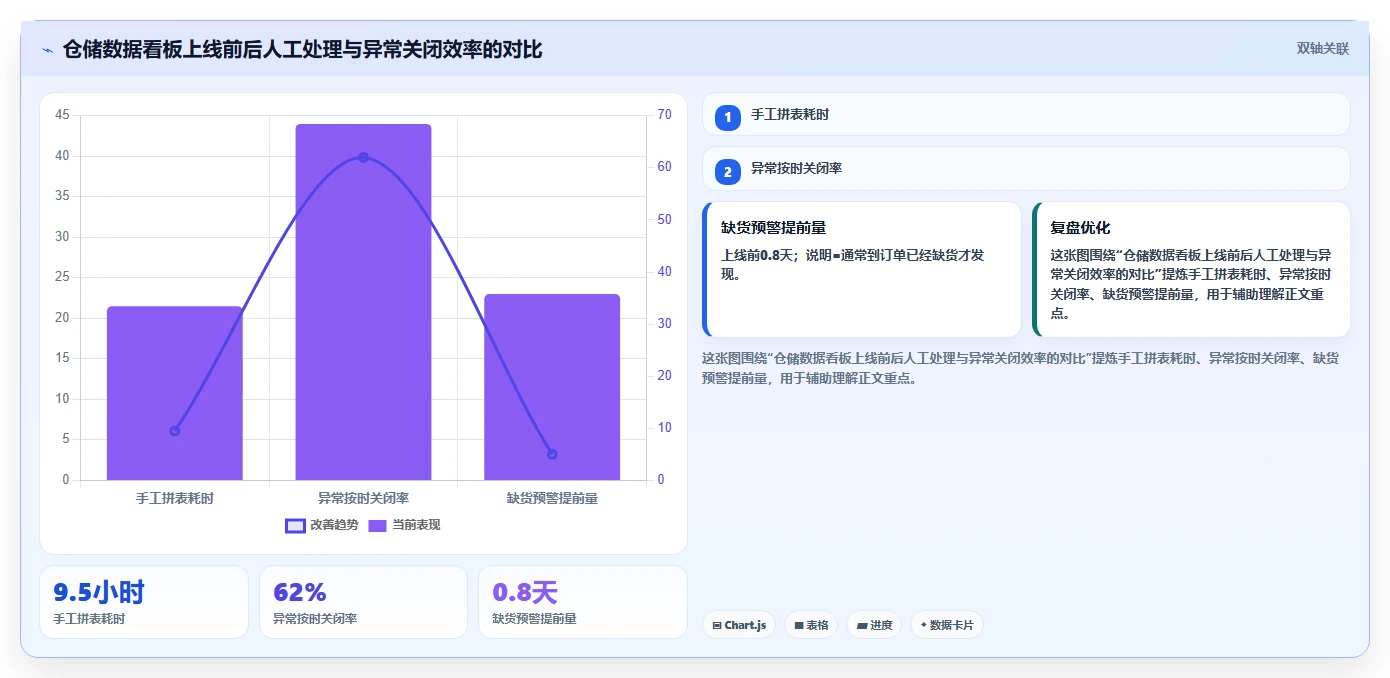Click the 上线前0.8天 description text
1390x678 pixels.
click(x=853, y=264)
